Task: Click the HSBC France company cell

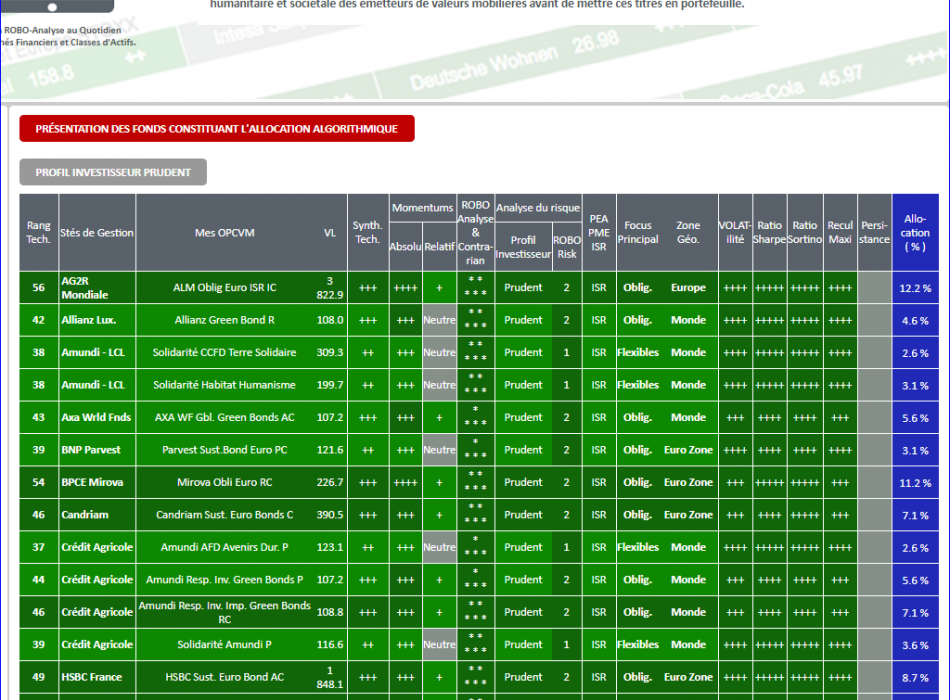Action: pos(97,677)
